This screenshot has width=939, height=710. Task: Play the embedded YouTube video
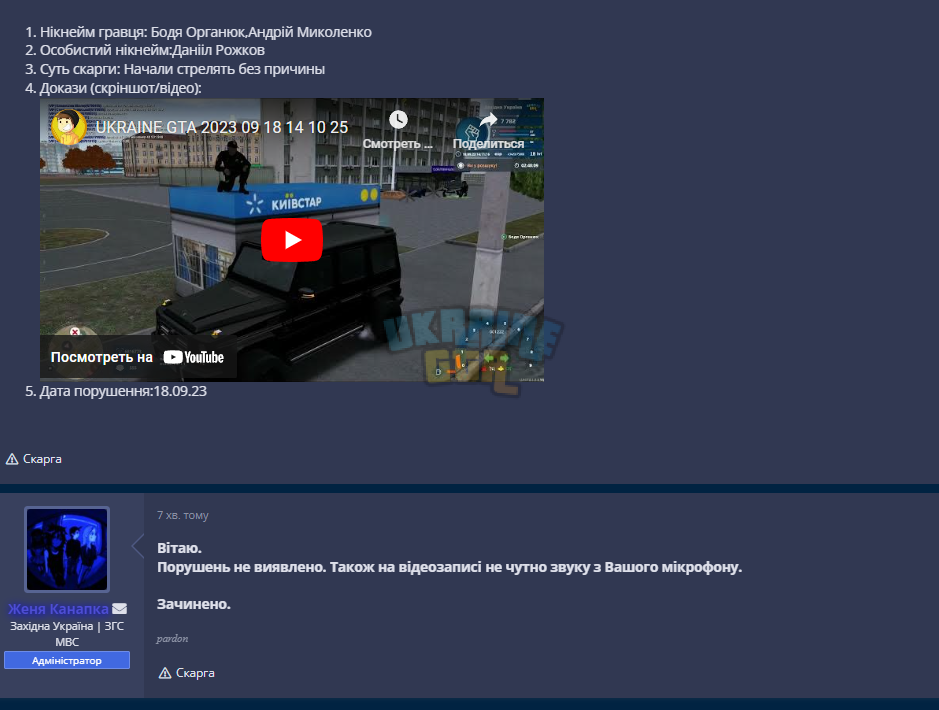point(292,240)
